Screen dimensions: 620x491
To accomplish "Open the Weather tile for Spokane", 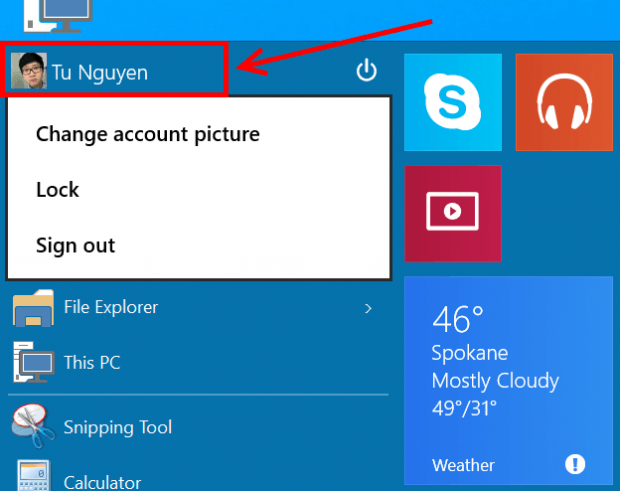I will point(508,380).
